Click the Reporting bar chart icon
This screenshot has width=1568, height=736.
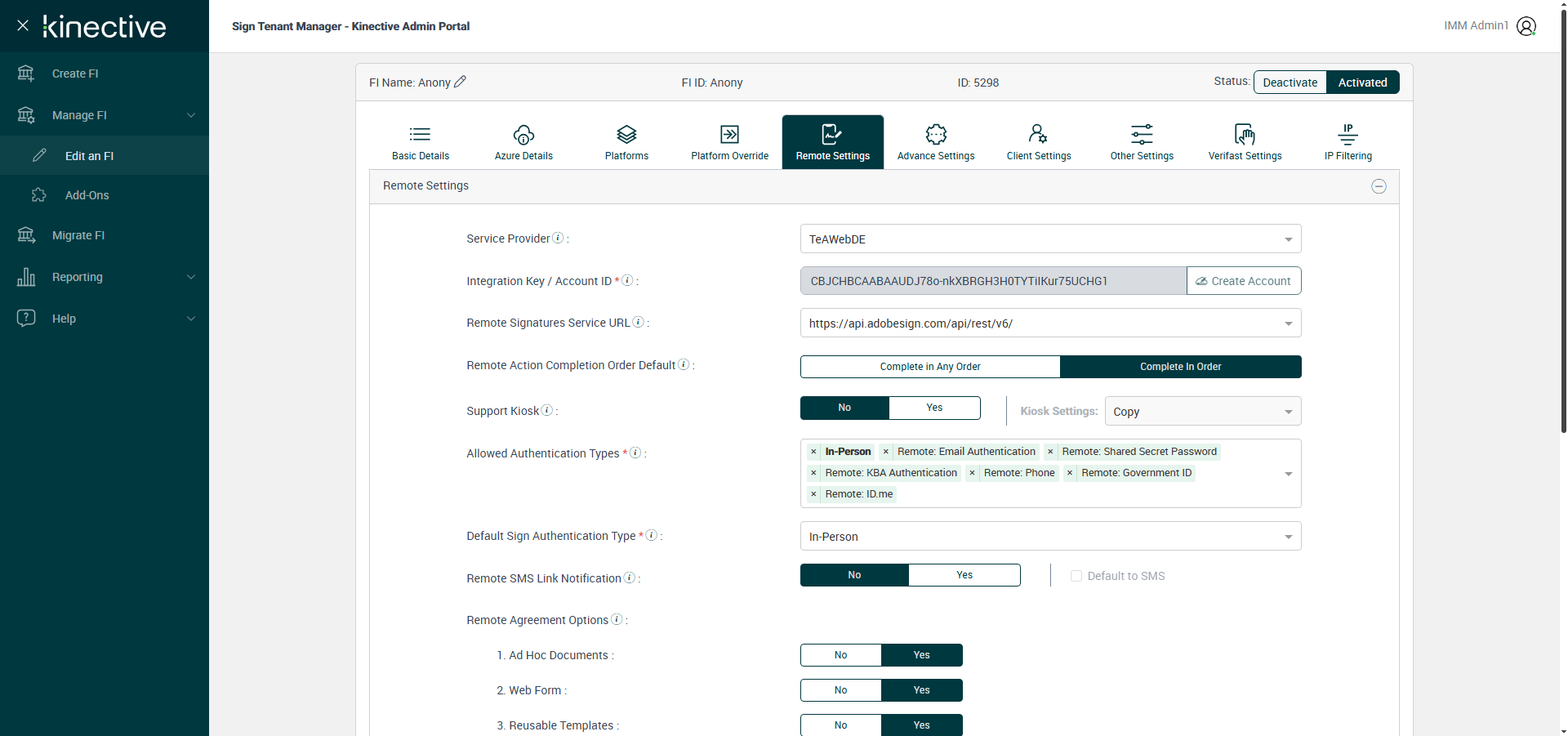pos(26,277)
